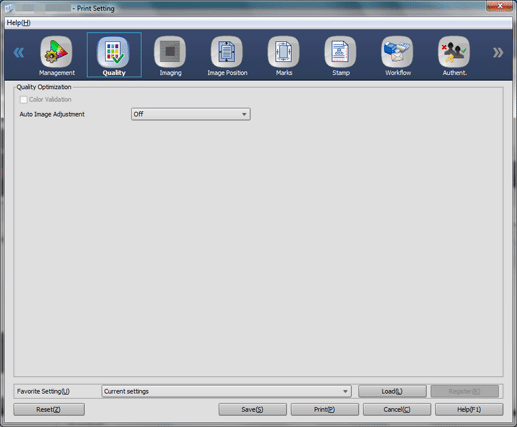
Task: Open the Imaging settings icon
Action: tap(170, 52)
